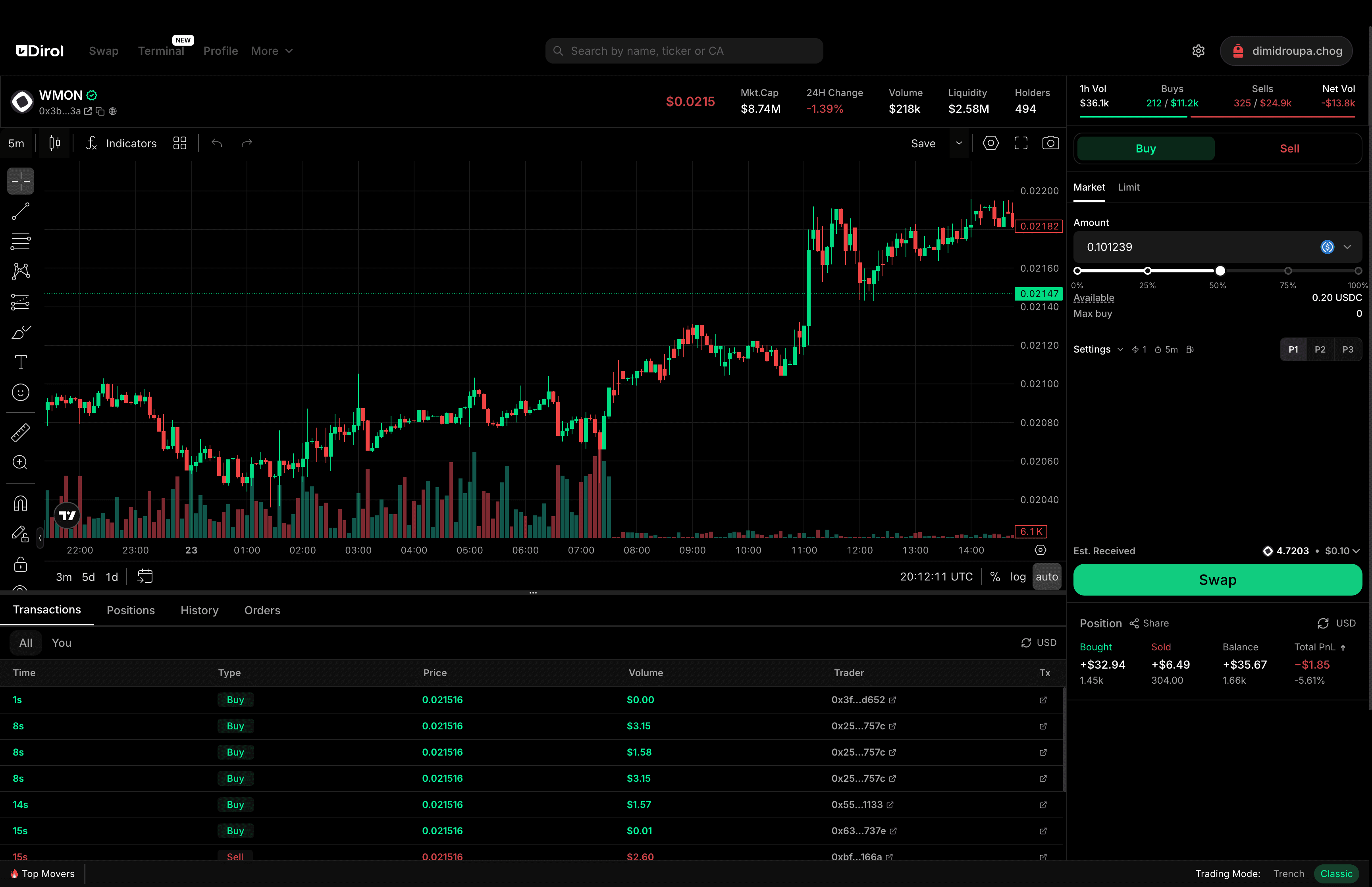Open the emoji annotation tool
1372x887 pixels.
(20, 392)
